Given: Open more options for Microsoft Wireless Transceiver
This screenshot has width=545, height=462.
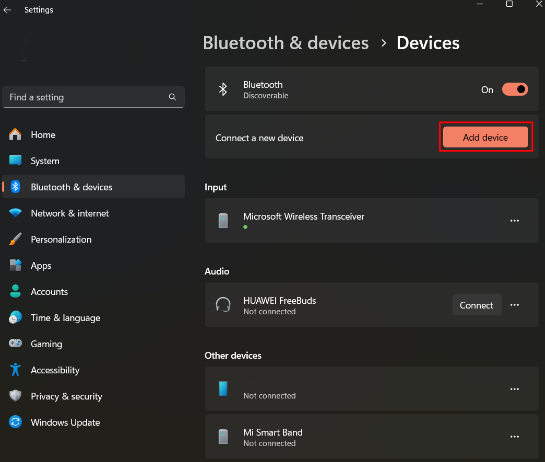Looking at the screenshot, I should [514, 221].
